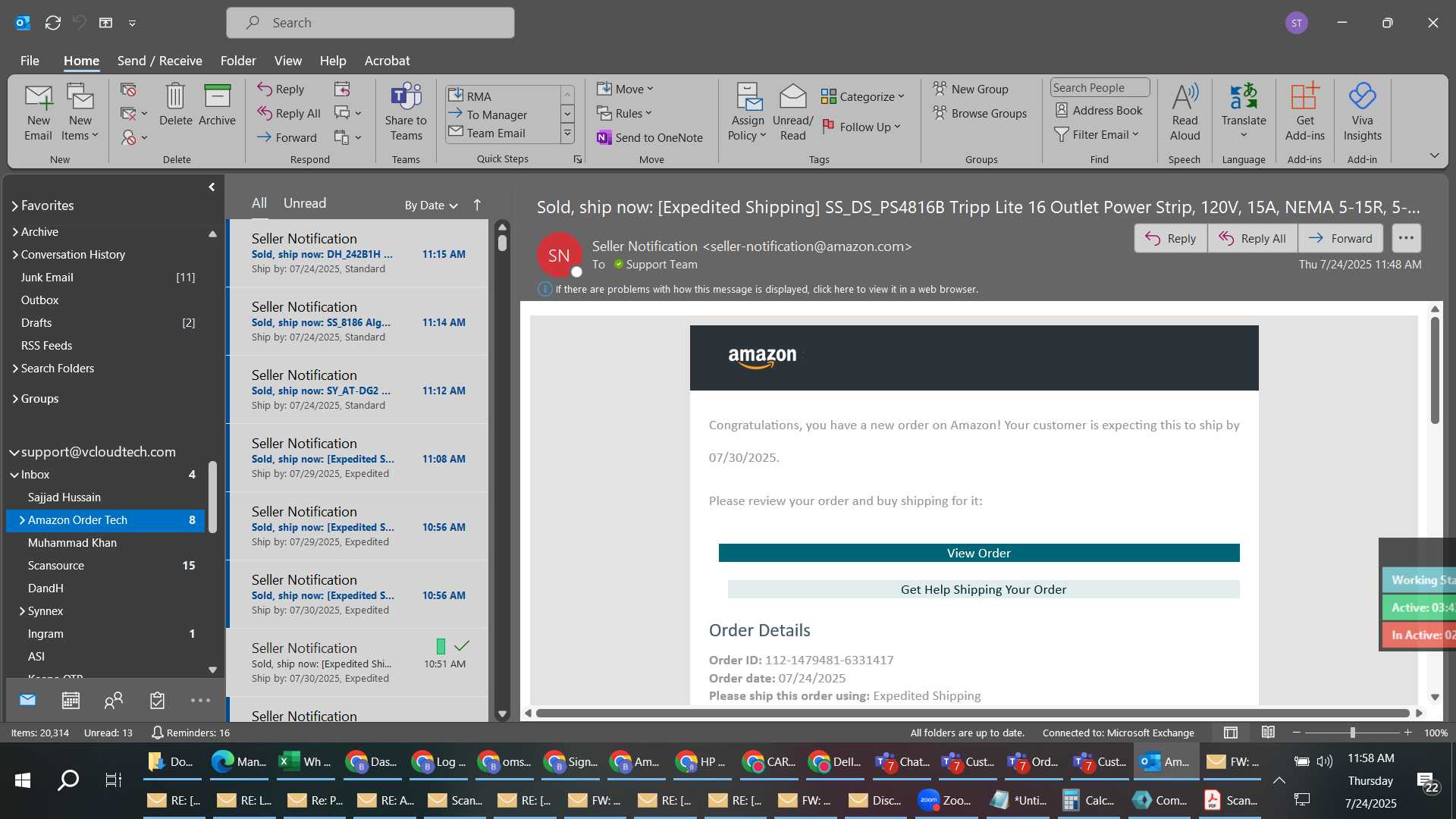
Task: Click the ST account avatar
Action: tap(1297, 23)
